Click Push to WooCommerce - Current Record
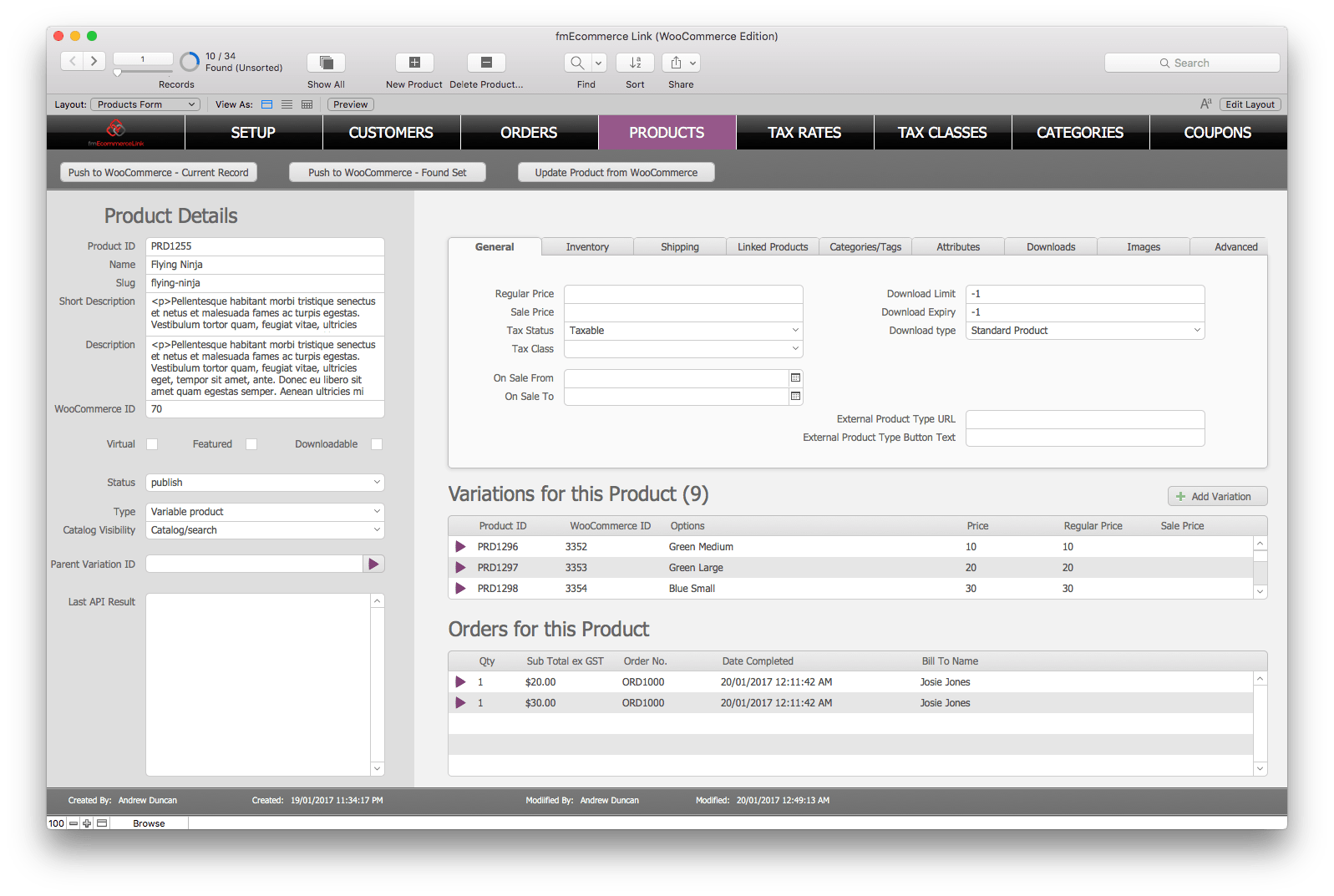 click(159, 173)
